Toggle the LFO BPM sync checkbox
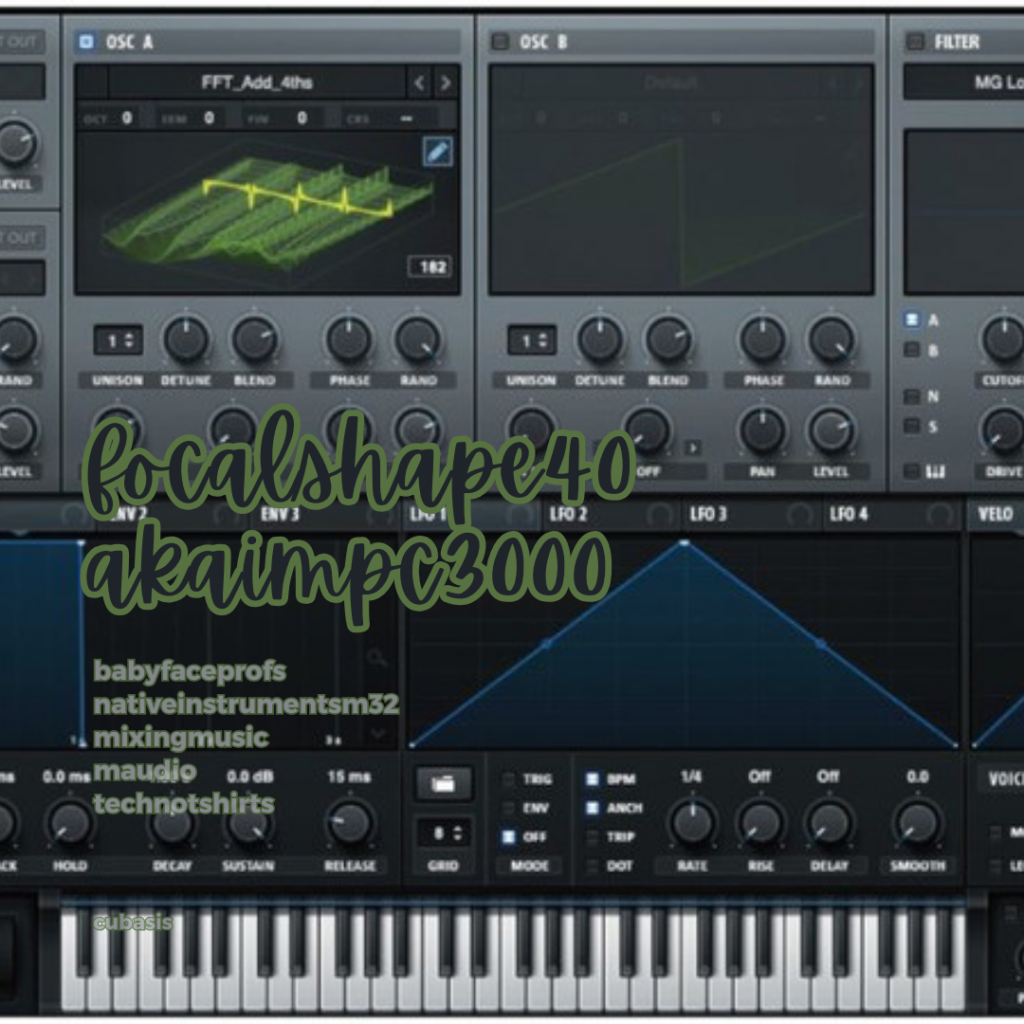 tap(592, 779)
